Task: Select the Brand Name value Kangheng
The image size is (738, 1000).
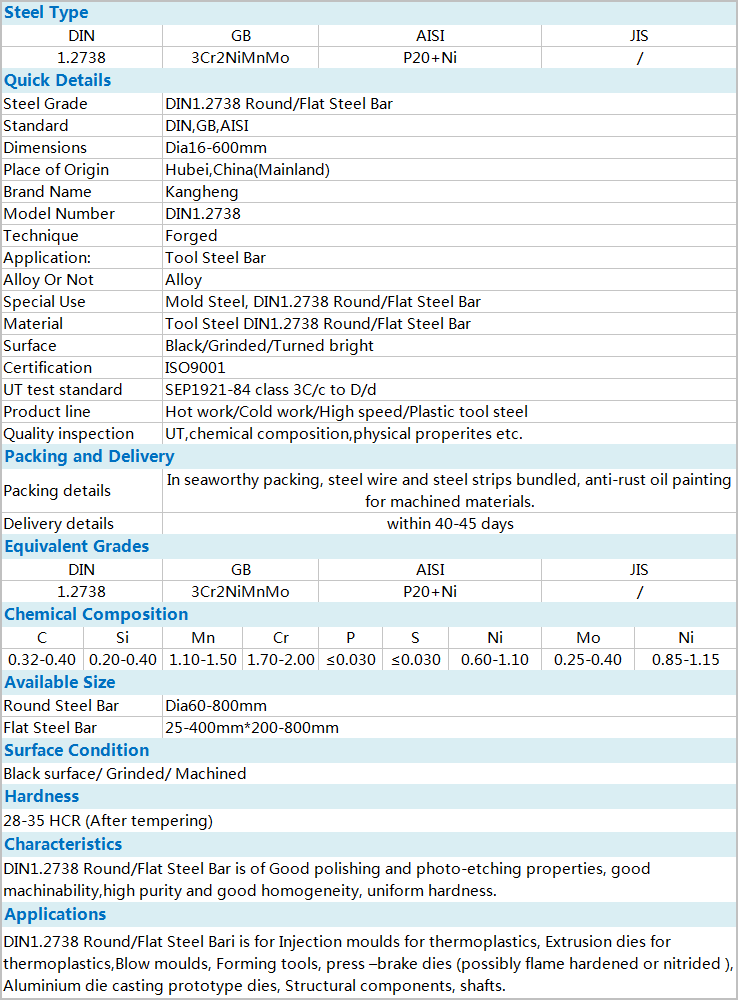Action: [x=198, y=192]
